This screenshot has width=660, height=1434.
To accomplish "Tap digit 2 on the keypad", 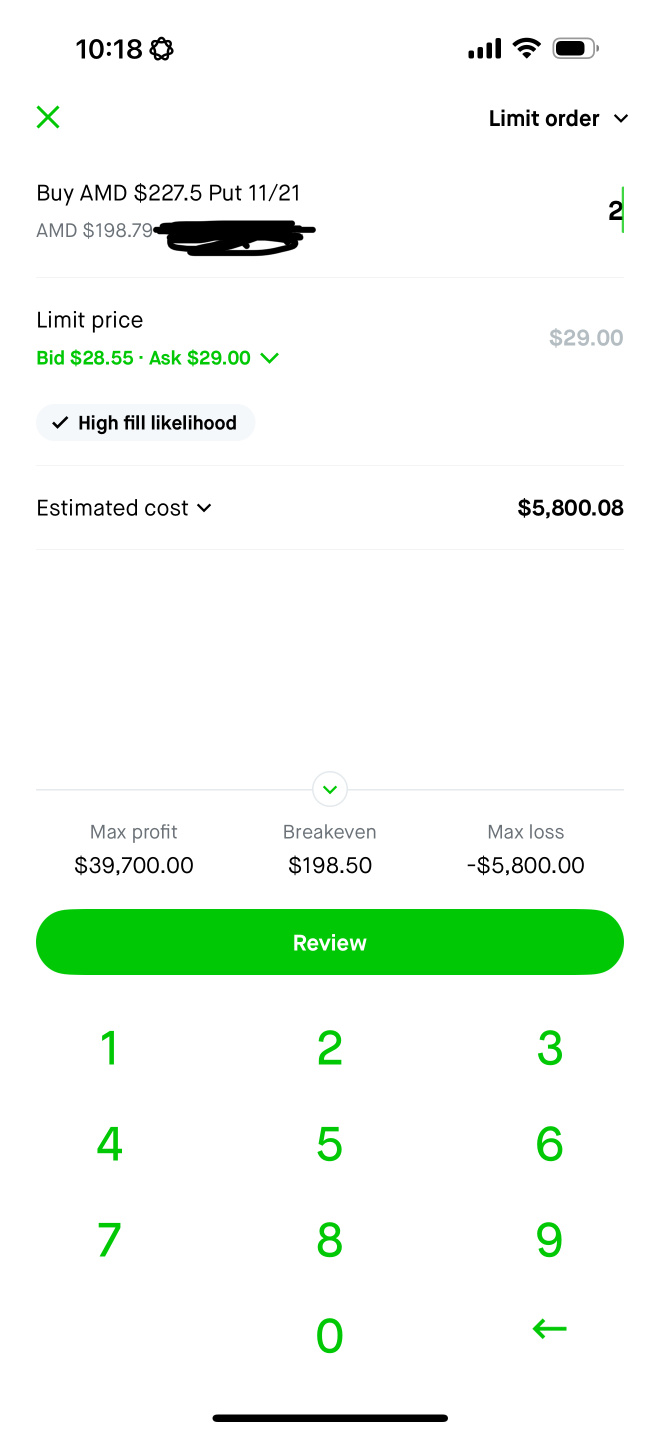I will pos(330,1048).
